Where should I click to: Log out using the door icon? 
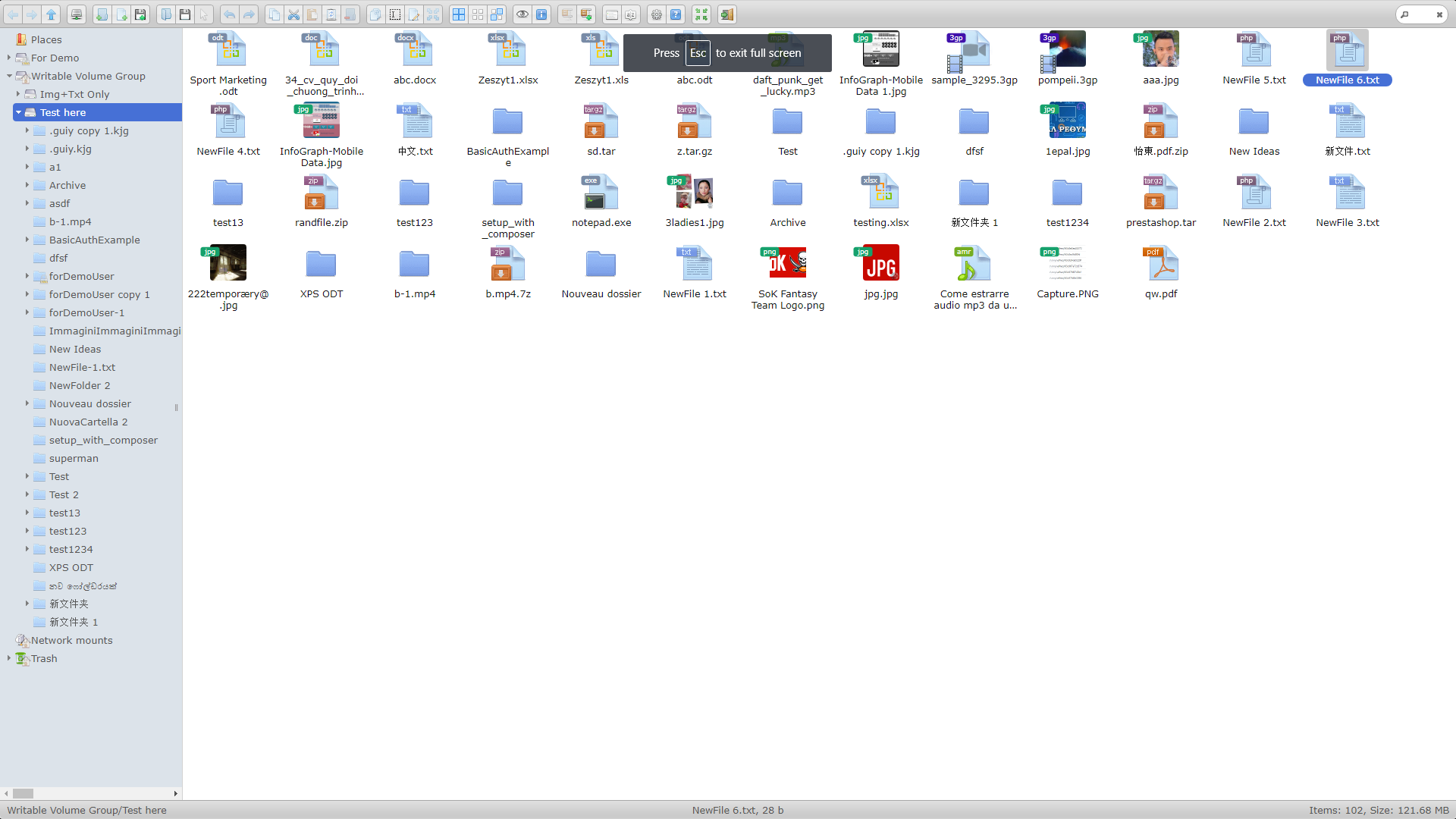727,14
